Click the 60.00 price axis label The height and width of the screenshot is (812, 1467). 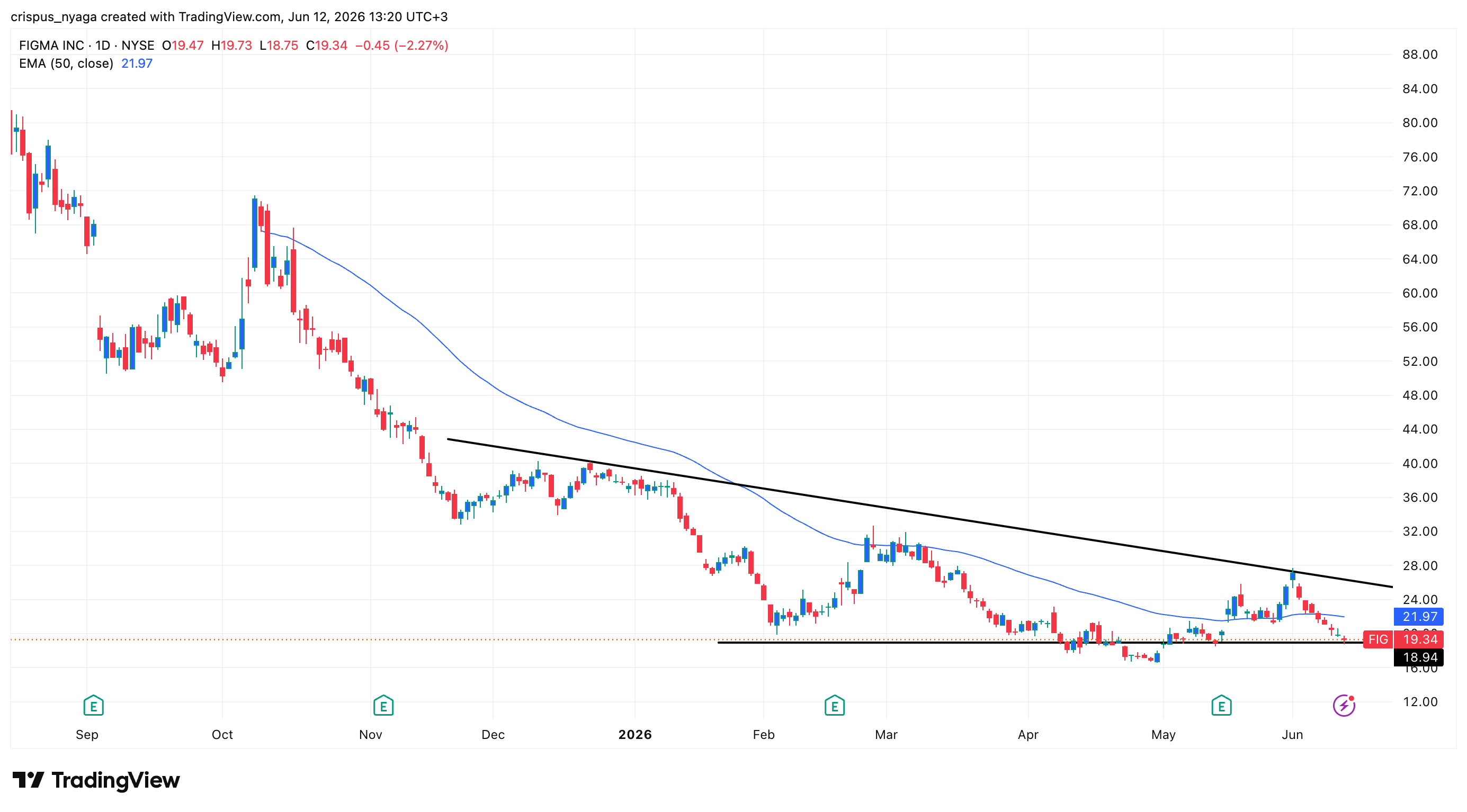pyautogui.click(x=1420, y=293)
